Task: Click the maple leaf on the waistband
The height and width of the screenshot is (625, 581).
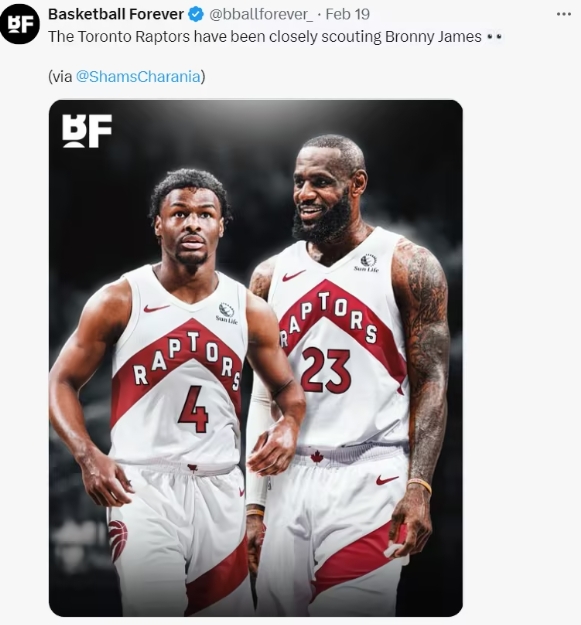Action: point(317,457)
